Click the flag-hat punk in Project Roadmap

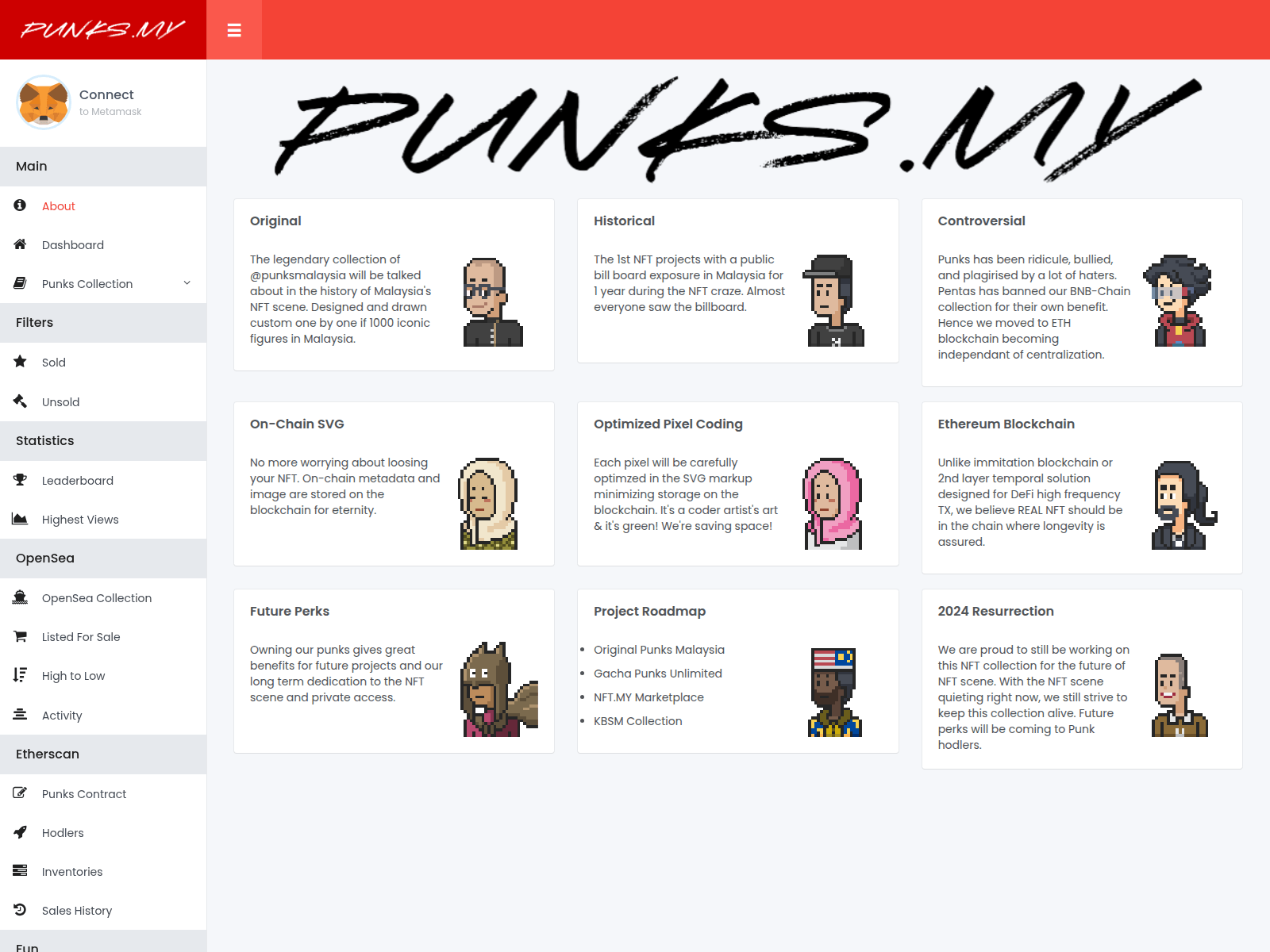coord(835,692)
